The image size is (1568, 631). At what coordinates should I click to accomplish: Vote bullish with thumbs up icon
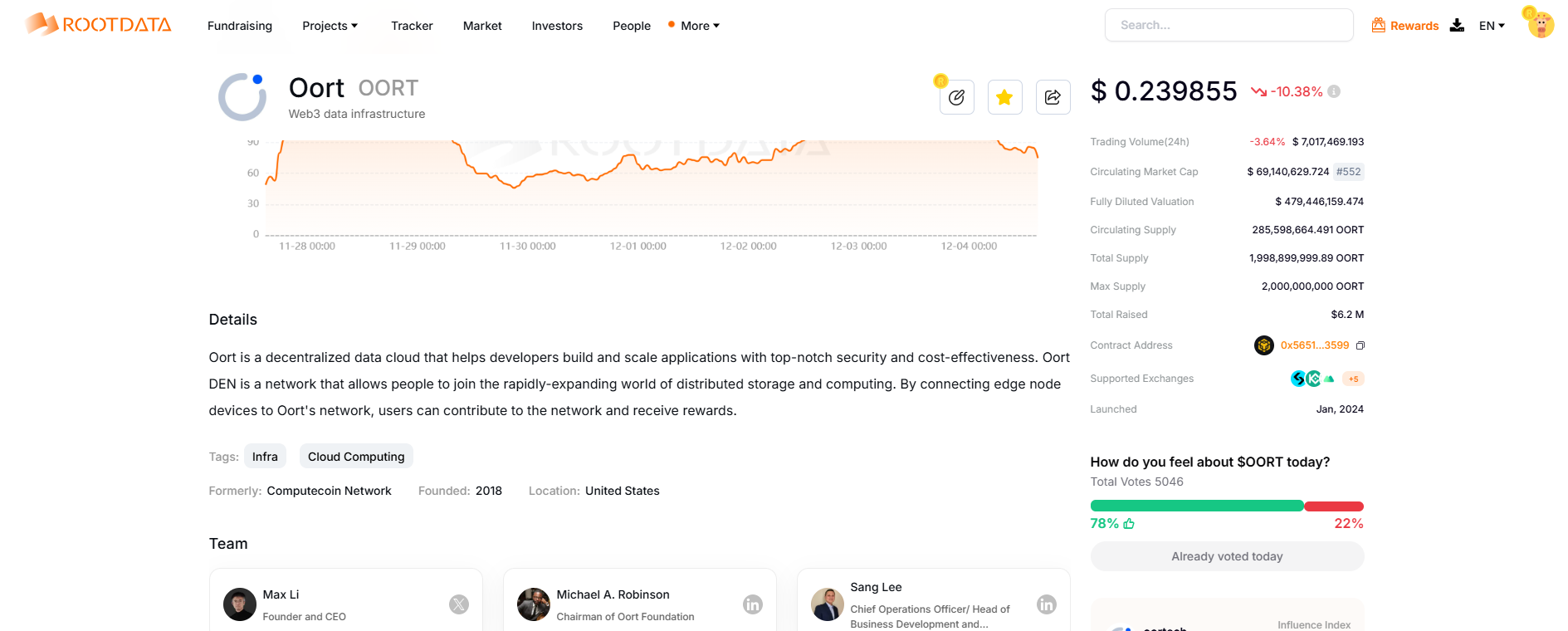click(x=1129, y=524)
